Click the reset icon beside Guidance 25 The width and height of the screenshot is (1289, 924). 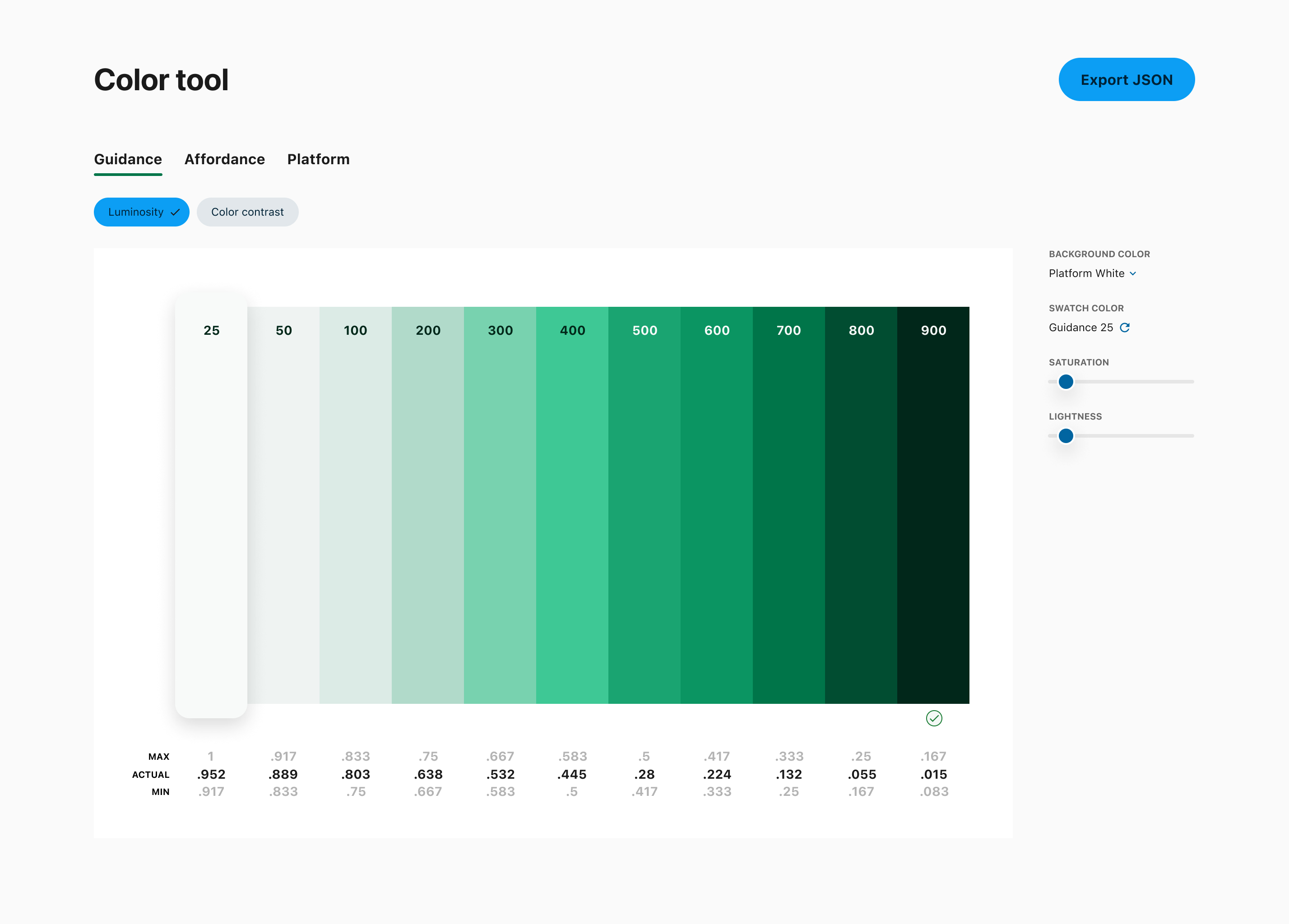click(x=1124, y=327)
